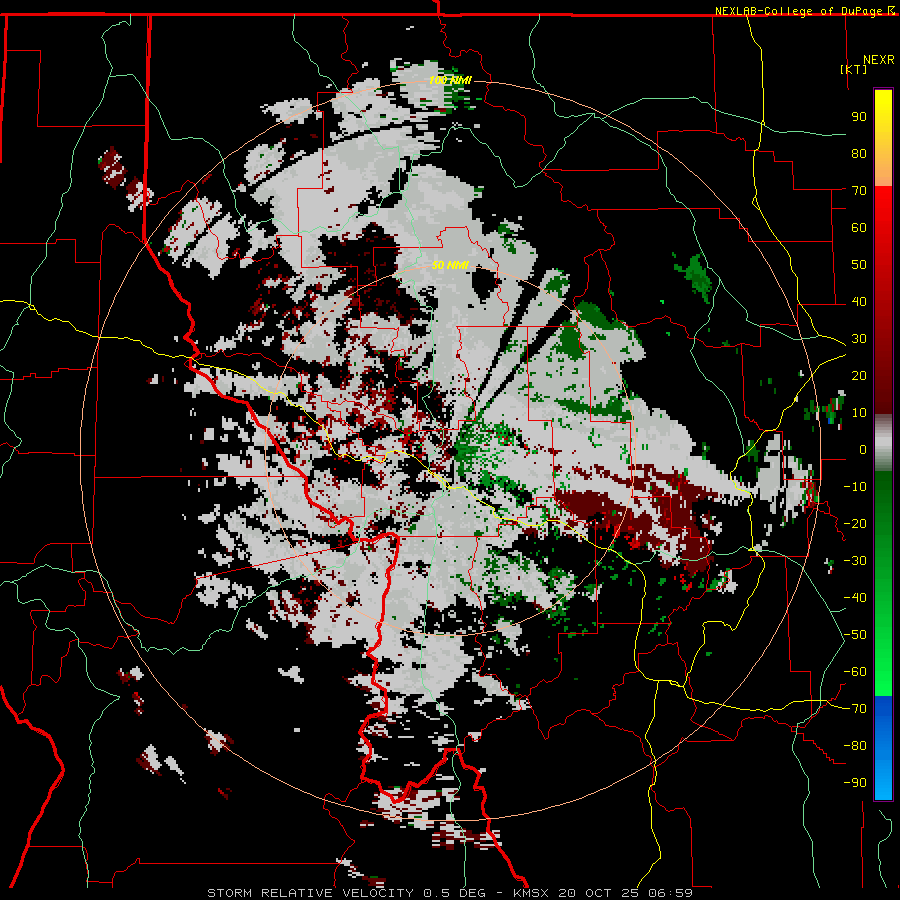
Task: Click the KMSX radar site identifier in caption
Action: [x=531, y=893]
